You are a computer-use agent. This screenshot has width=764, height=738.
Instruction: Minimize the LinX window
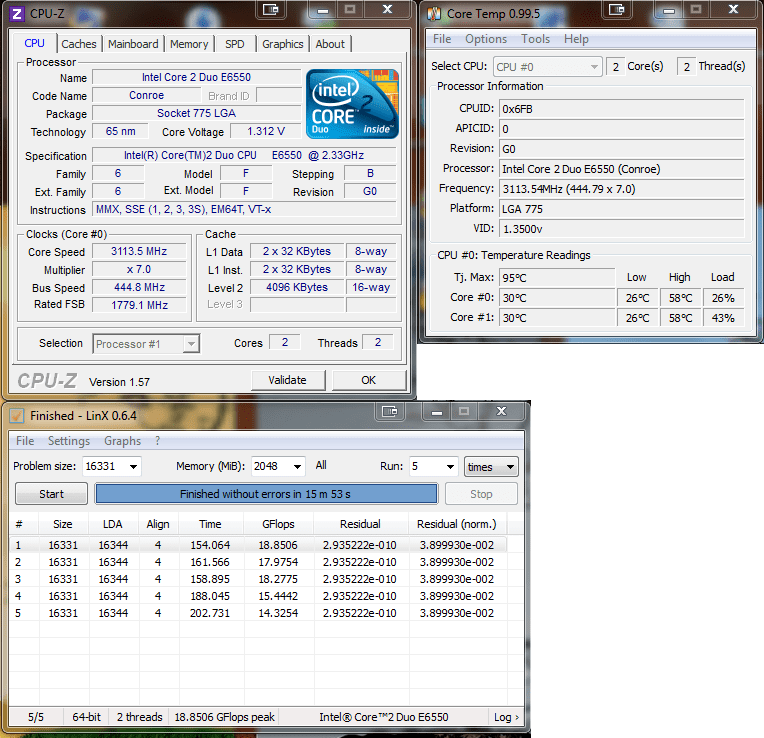pyautogui.click(x=436, y=412)
